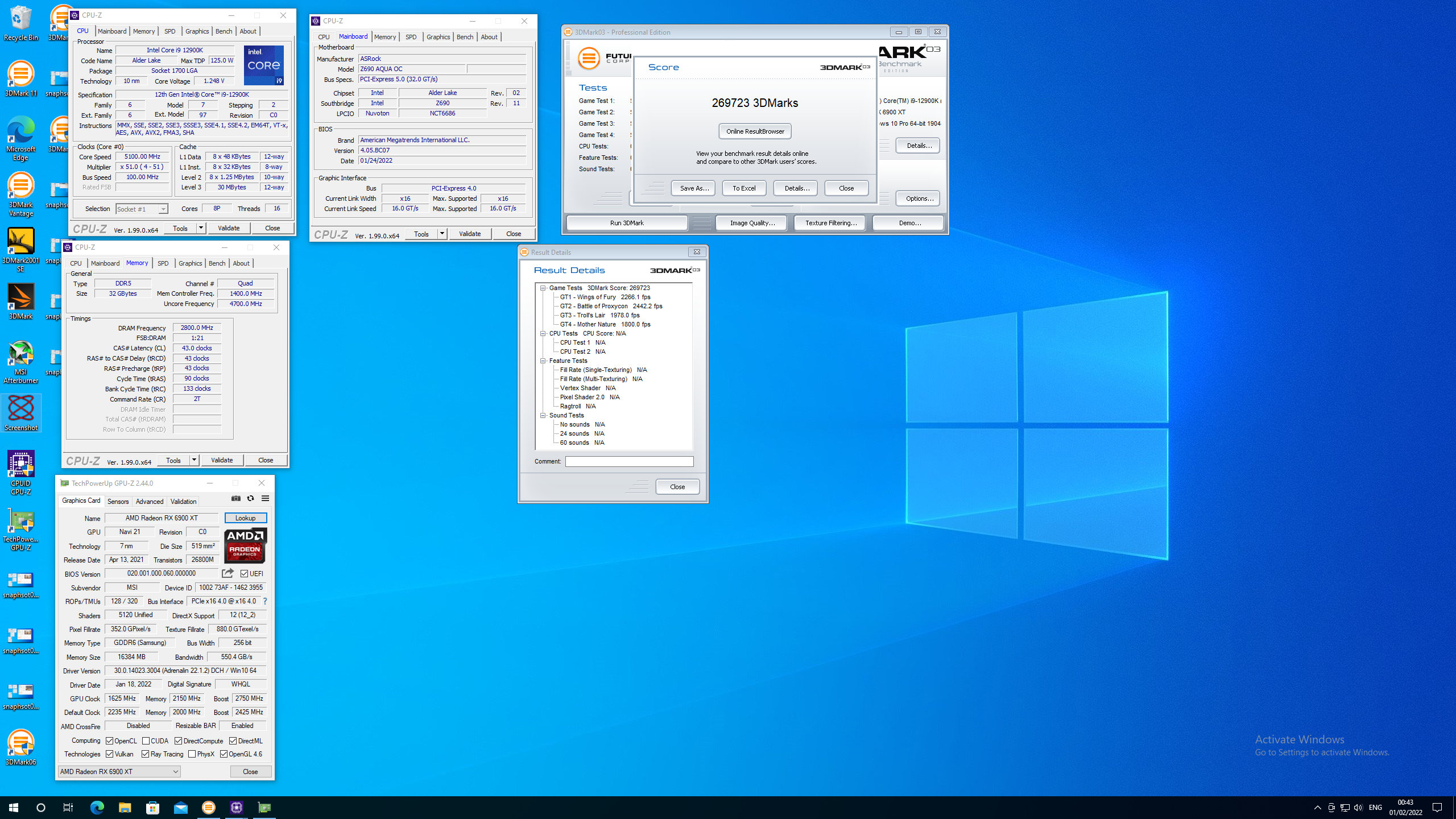Open 3DMark 11 desktop shortcut

[x=20, y=78]
